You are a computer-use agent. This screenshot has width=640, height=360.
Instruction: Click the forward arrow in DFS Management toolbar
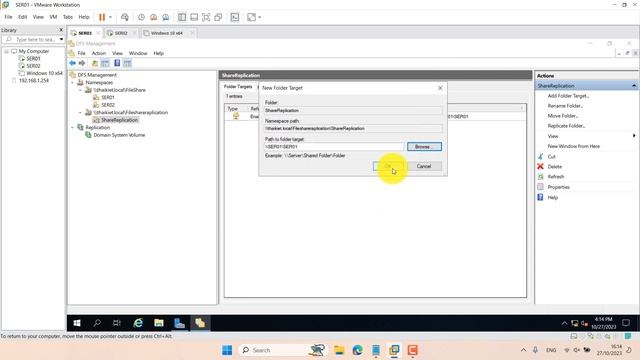pyautogui.click(x=82, y=63)
